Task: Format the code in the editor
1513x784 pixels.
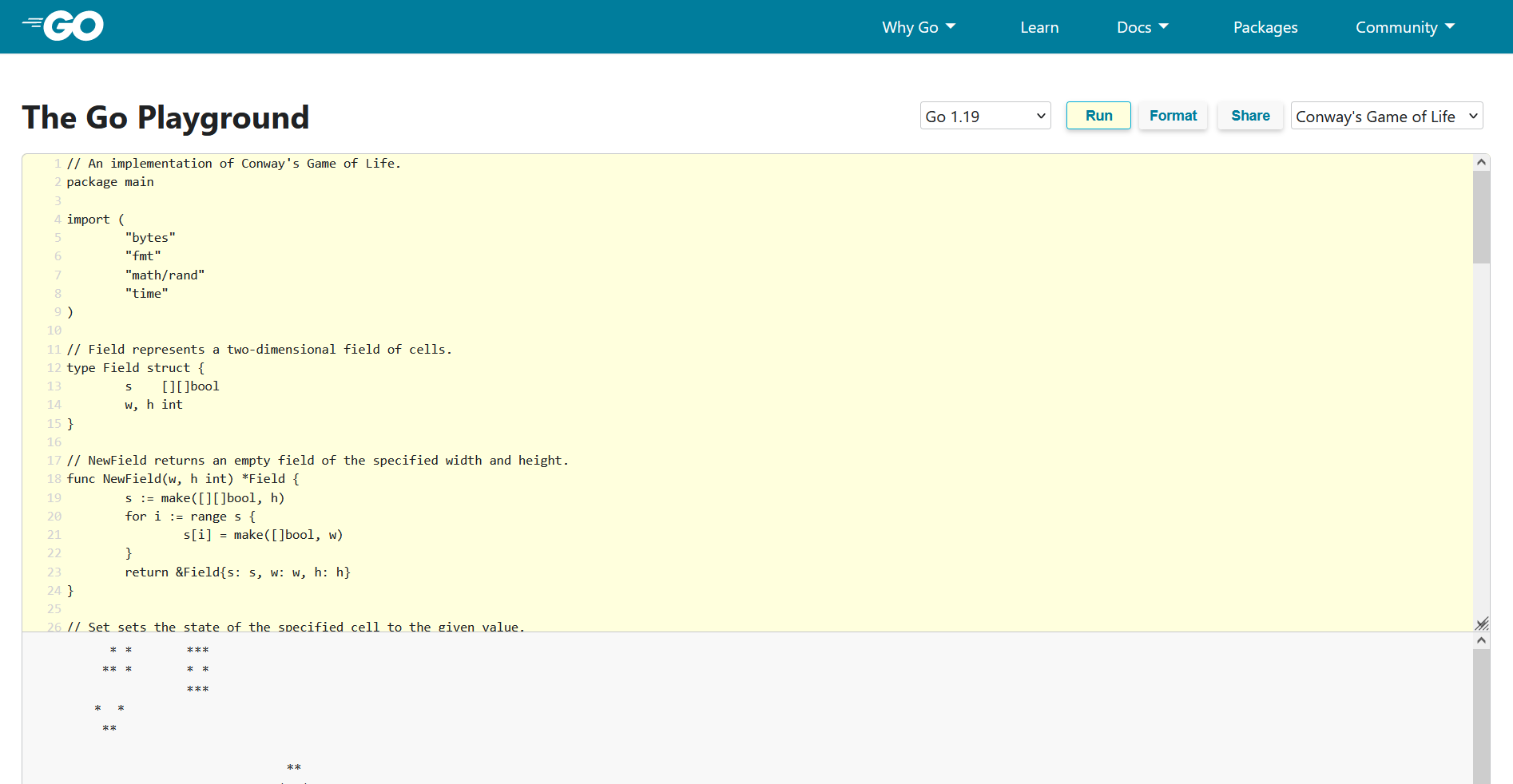Action: 1172,115
